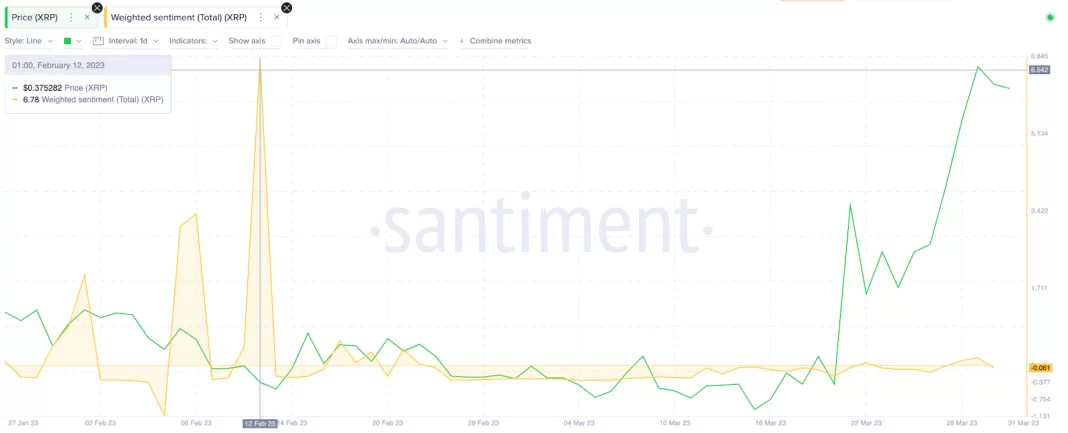This screenshot has width=1068, height=433.
Task: Click Combine metrics button
Action: tap(495, 41)
